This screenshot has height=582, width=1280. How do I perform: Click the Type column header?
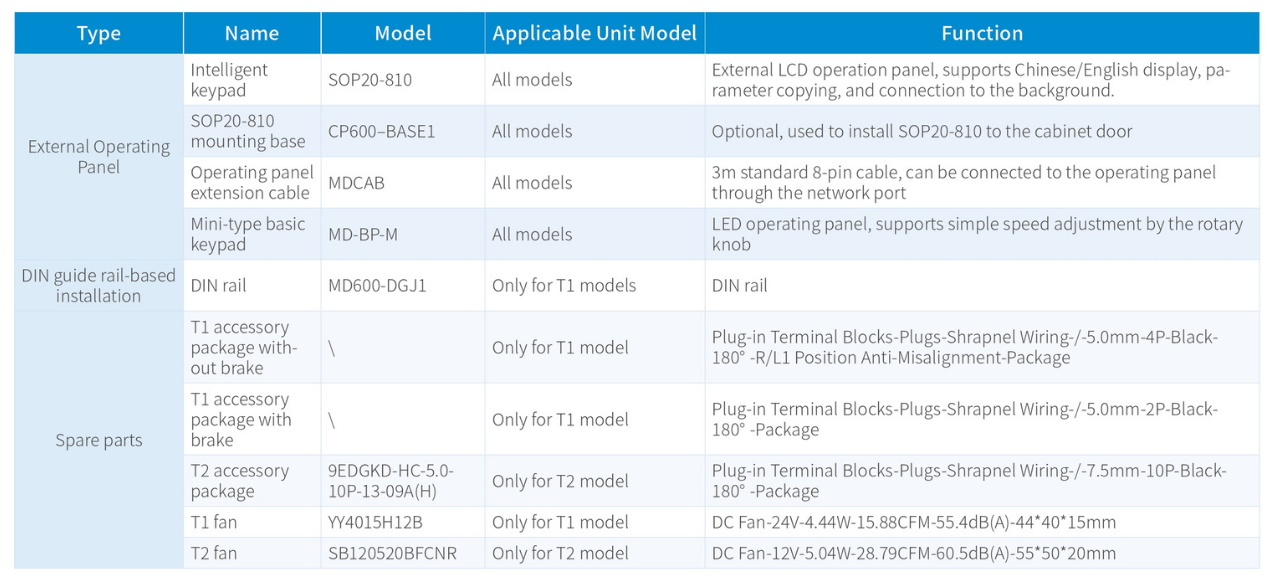point(98,33)
